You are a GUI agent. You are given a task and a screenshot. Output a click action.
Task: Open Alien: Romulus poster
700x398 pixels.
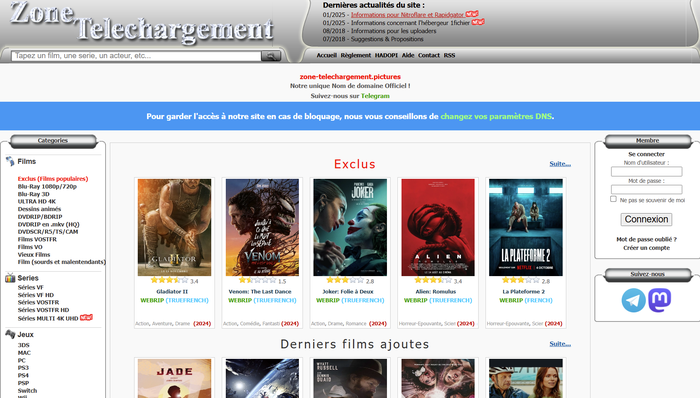pyautogui.click(x=438, y=227)
